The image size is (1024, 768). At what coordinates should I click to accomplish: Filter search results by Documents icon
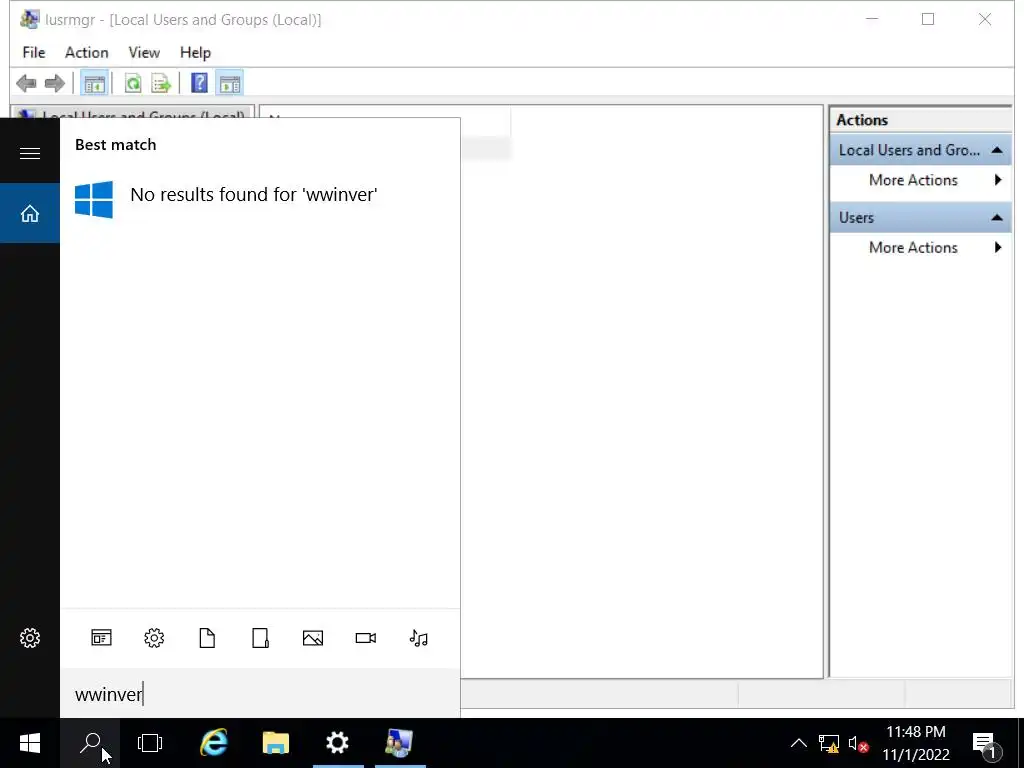pos(207,638)
